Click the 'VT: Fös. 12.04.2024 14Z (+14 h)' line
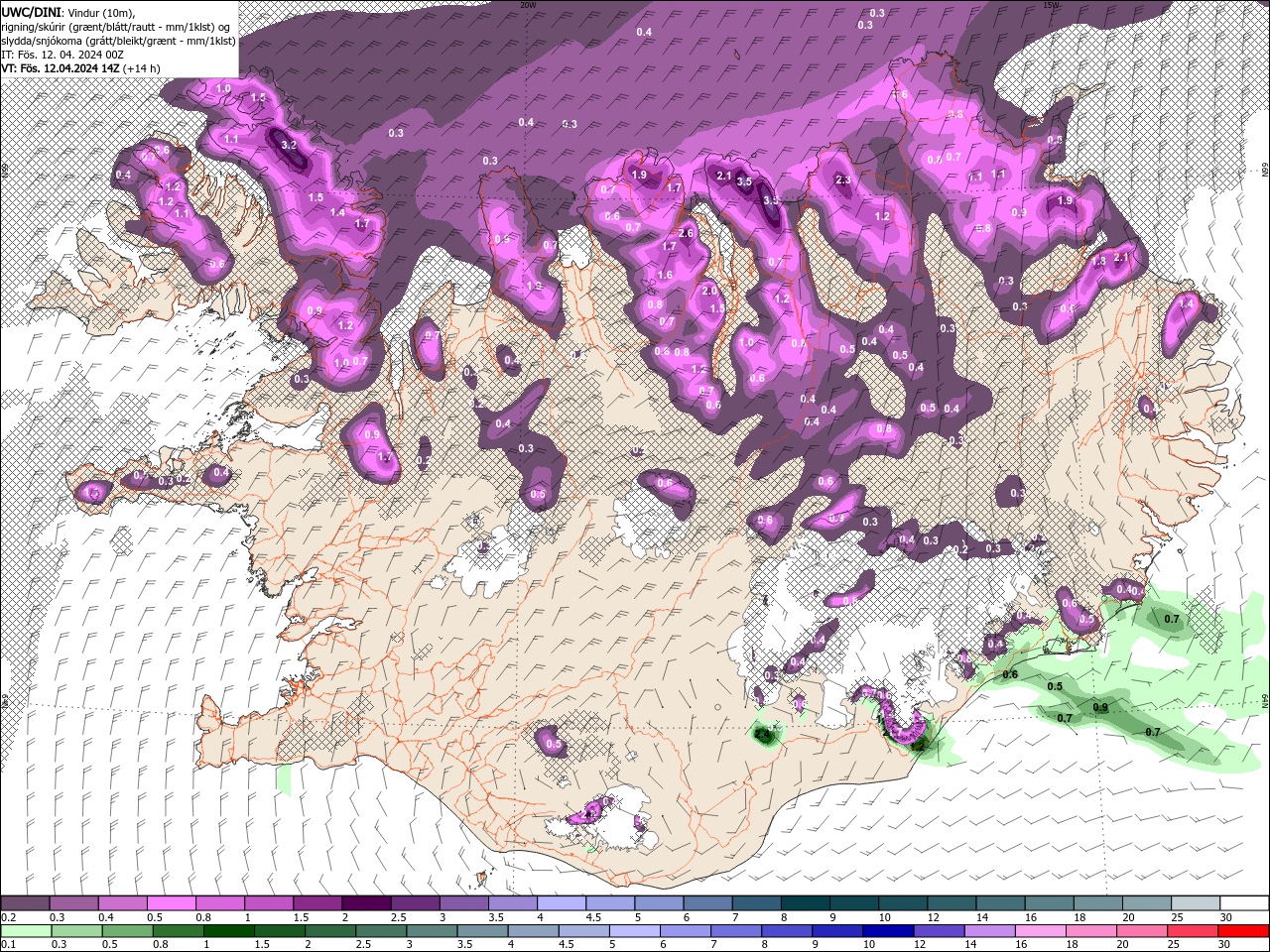Viewport: 1270px width, 952px height. point(80,68)
